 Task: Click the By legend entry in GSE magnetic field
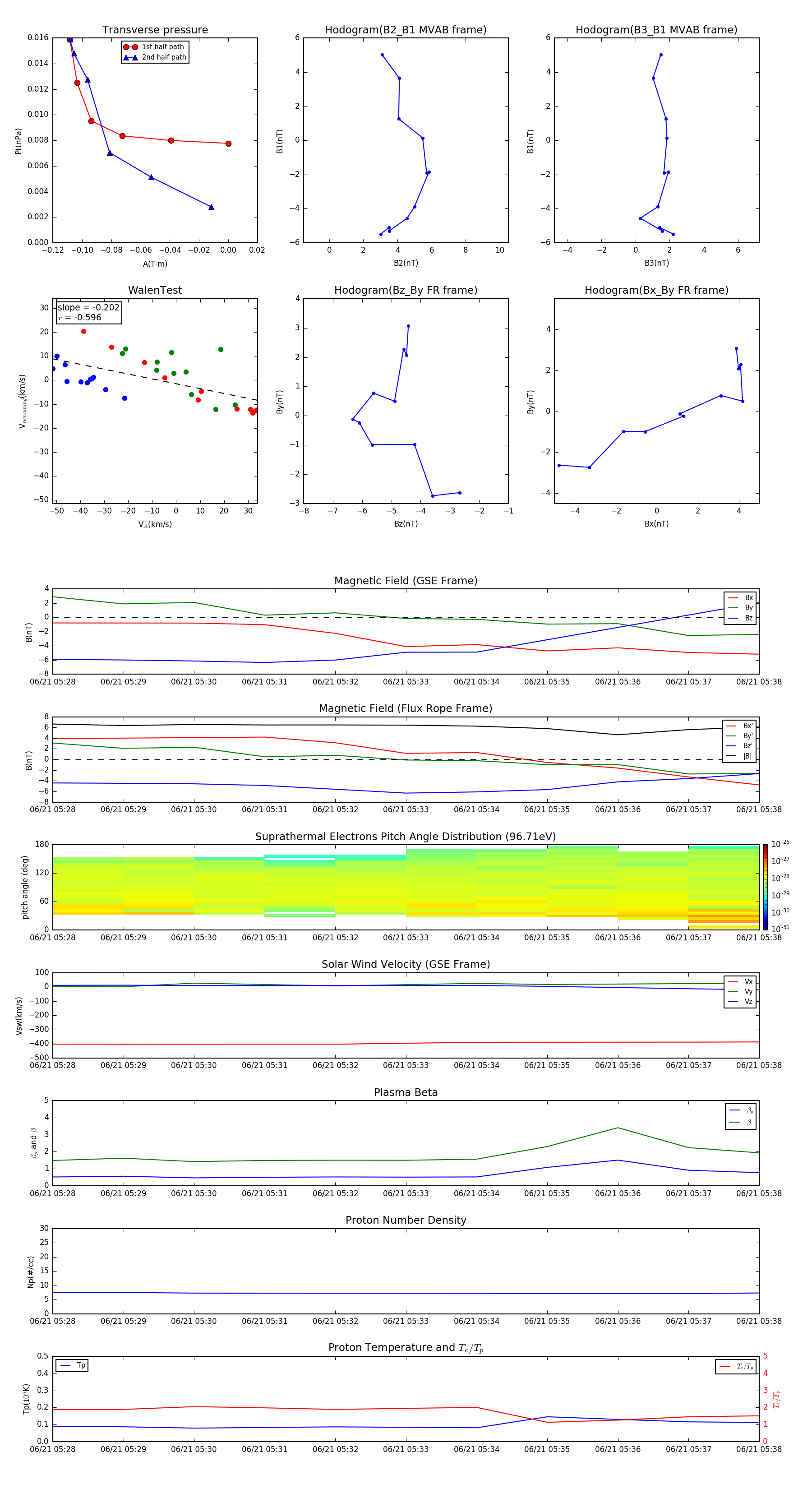tap(741, 608)
